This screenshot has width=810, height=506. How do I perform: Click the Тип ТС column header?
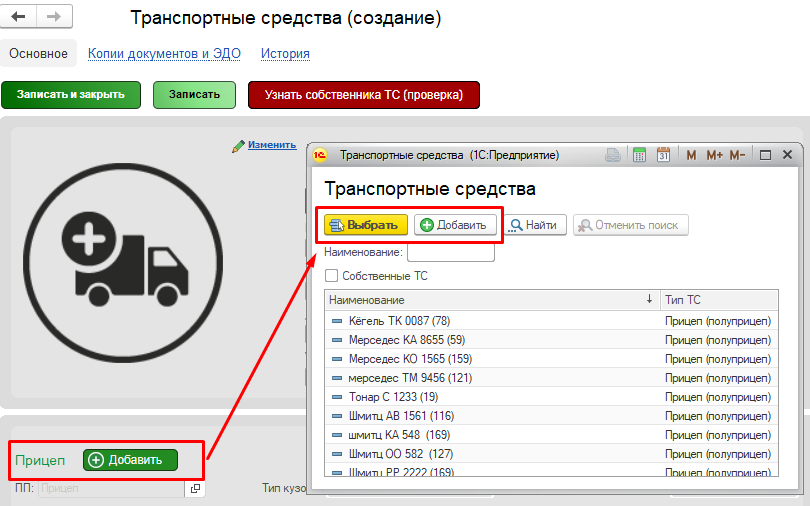719,300
